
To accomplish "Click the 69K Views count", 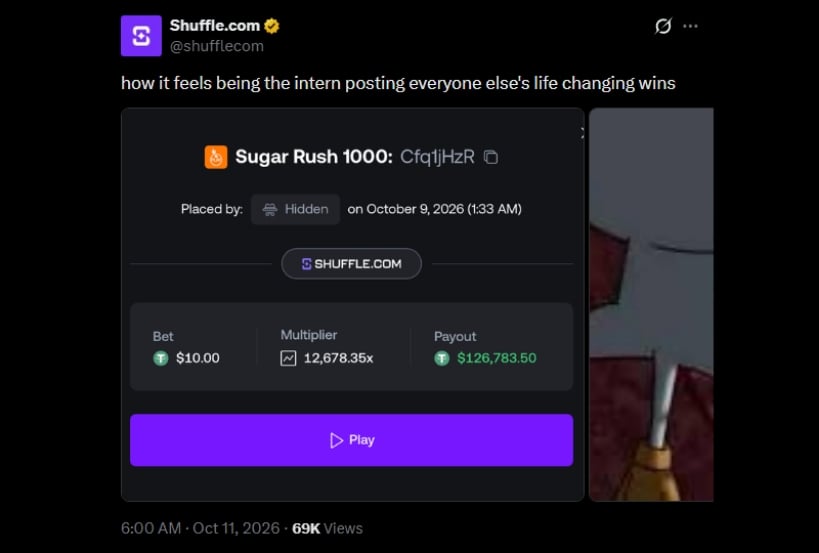I will 327,528.
